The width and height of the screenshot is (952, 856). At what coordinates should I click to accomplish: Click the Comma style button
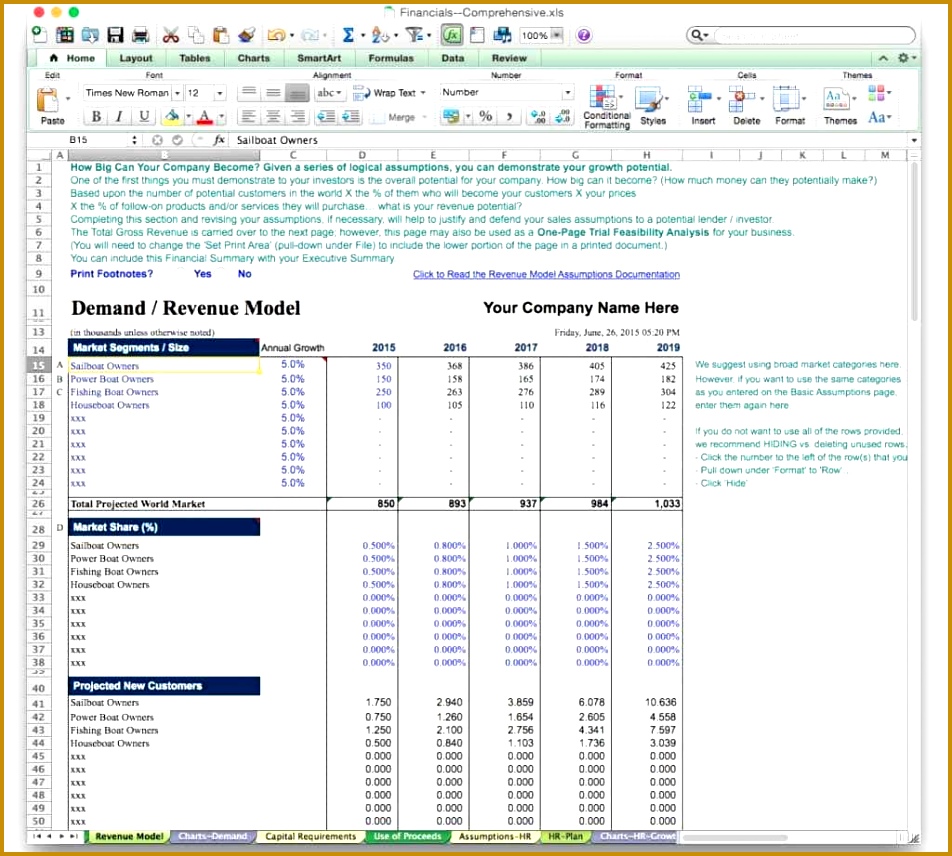pos(509,116)
